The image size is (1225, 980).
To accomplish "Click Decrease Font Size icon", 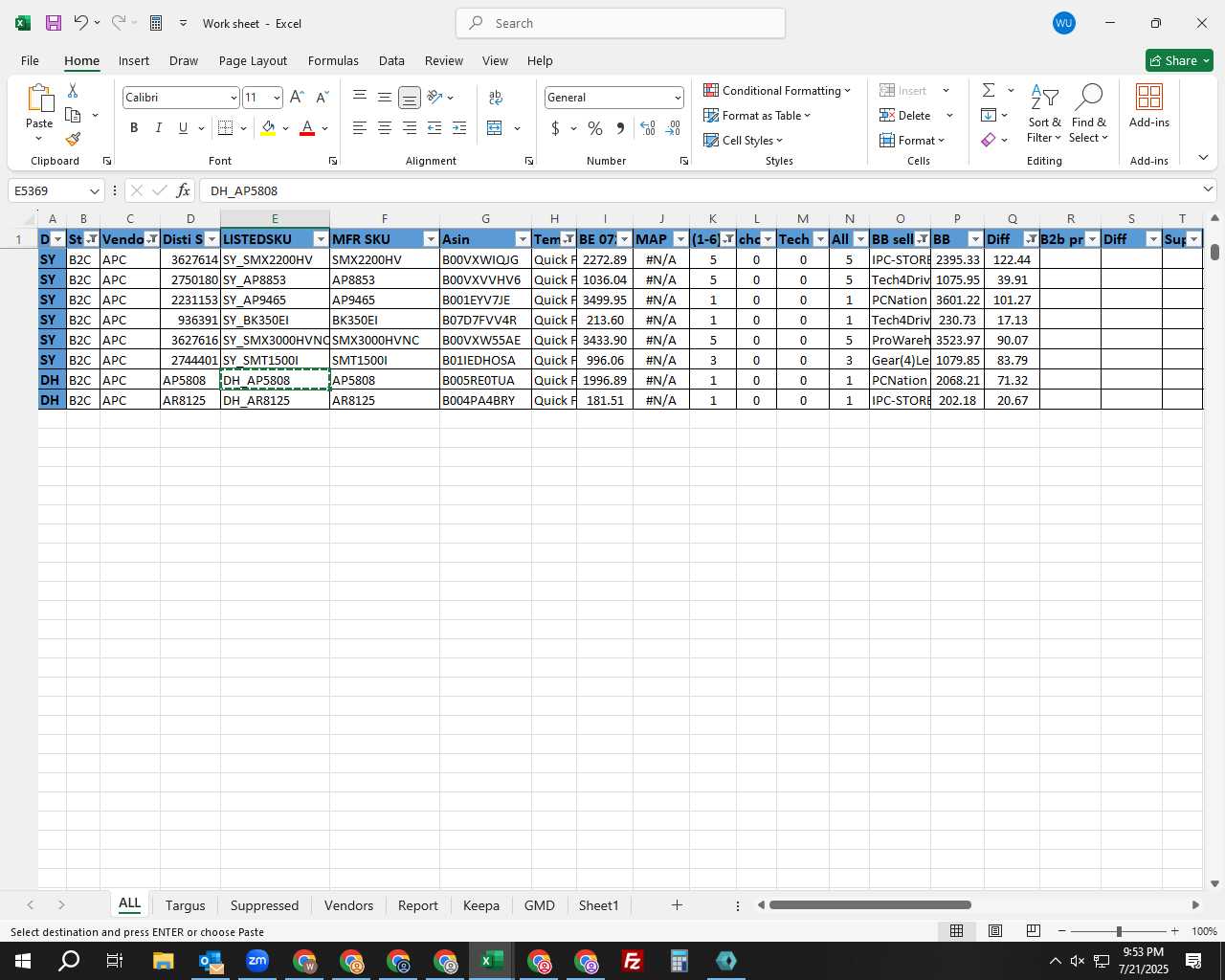I will point(322,98).
